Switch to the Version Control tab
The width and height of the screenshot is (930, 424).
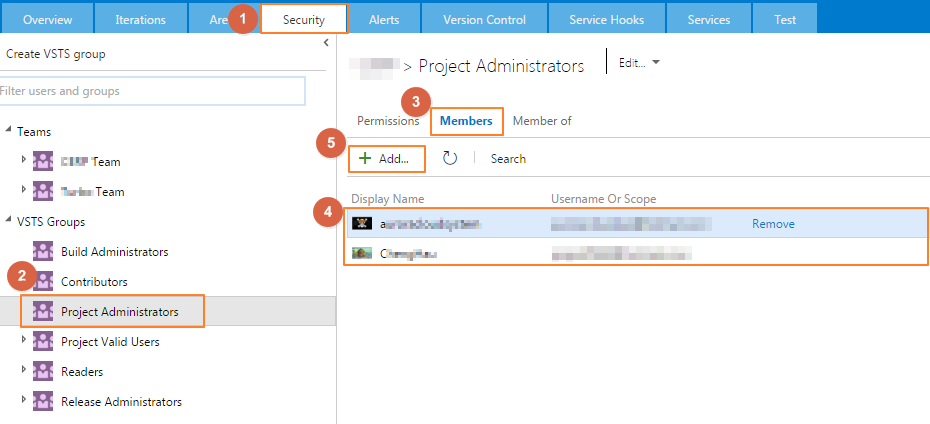[484, 19]
